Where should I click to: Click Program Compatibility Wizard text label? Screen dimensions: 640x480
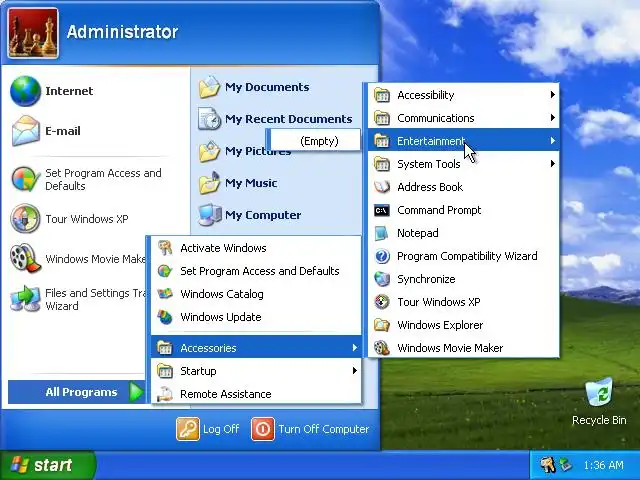[x=467, y=256]
